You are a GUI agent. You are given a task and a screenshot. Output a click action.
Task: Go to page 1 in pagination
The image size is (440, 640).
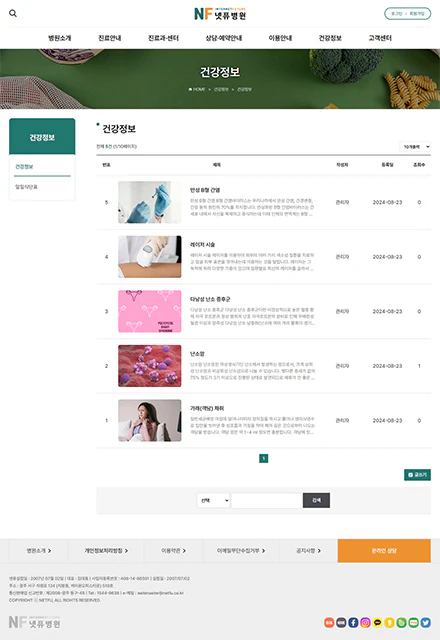coord(264,458)
